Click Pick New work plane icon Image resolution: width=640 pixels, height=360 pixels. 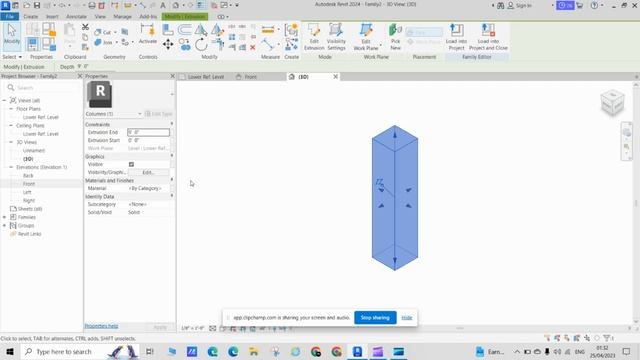point(395,36)
